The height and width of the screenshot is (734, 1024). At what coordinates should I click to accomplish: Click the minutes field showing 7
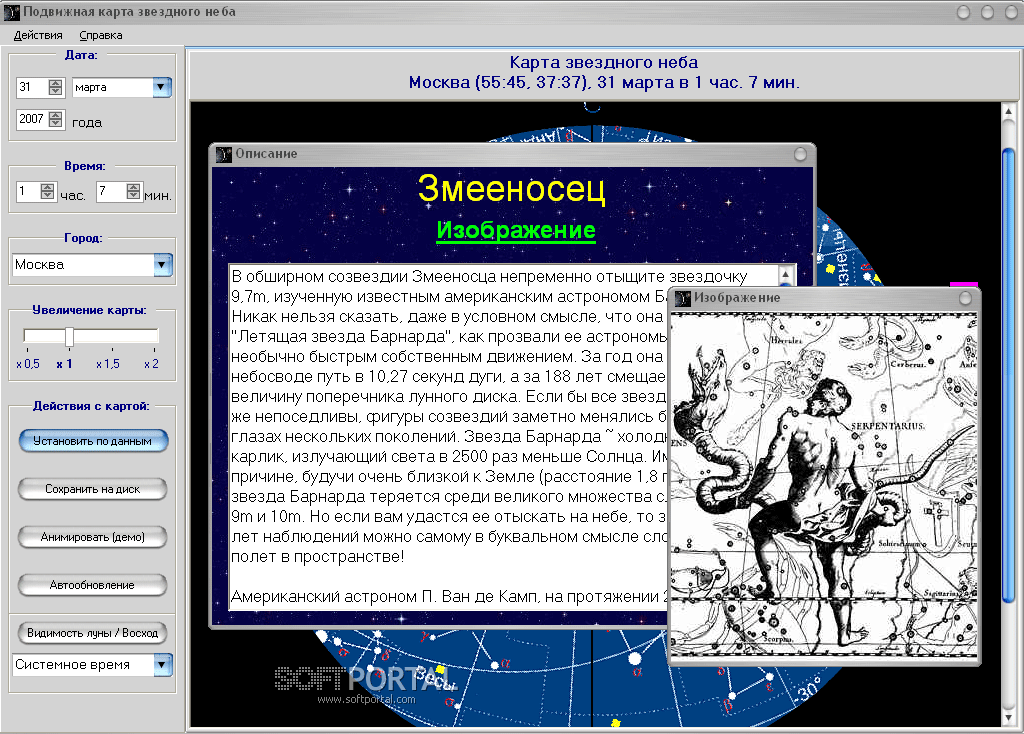(111, 191)
